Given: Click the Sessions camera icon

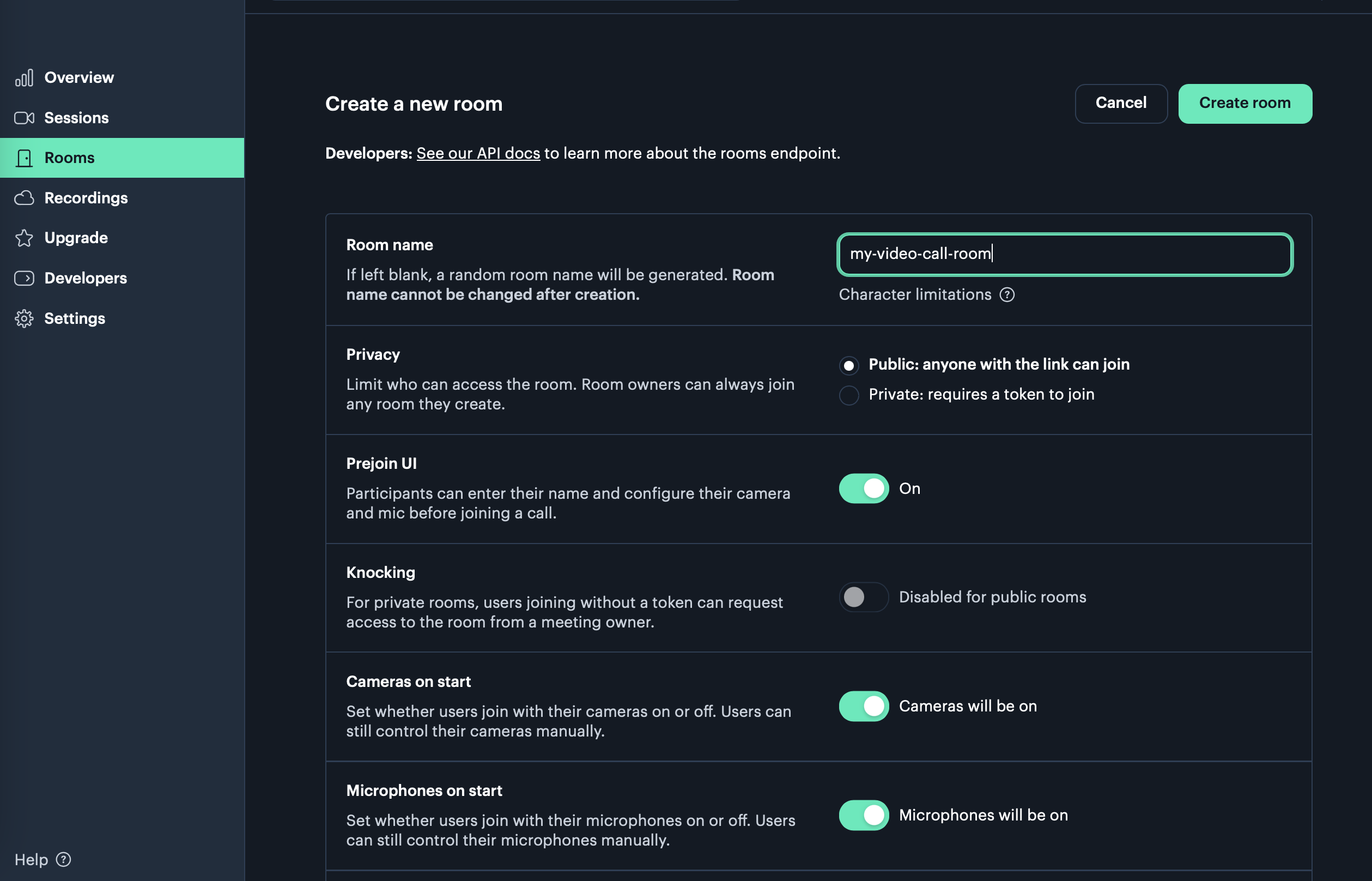Looking at the screenshot, I should tap(24, 117).
